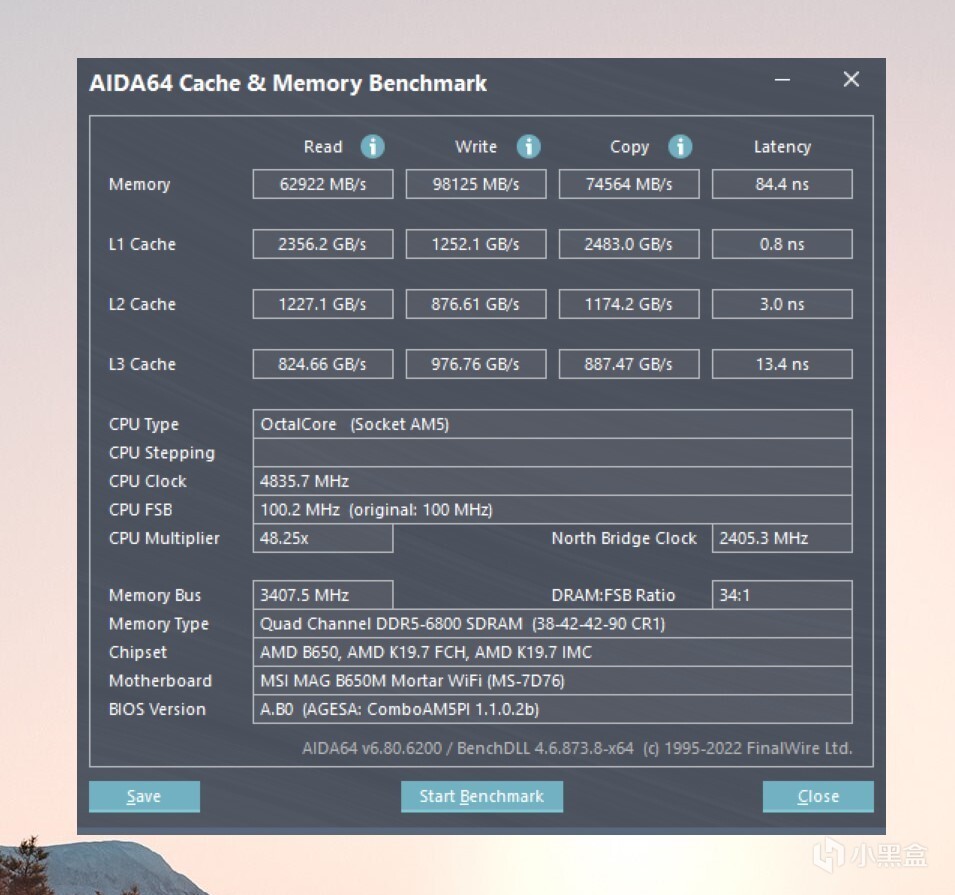Click the CPU Stepping label

(x=161, y=453)
